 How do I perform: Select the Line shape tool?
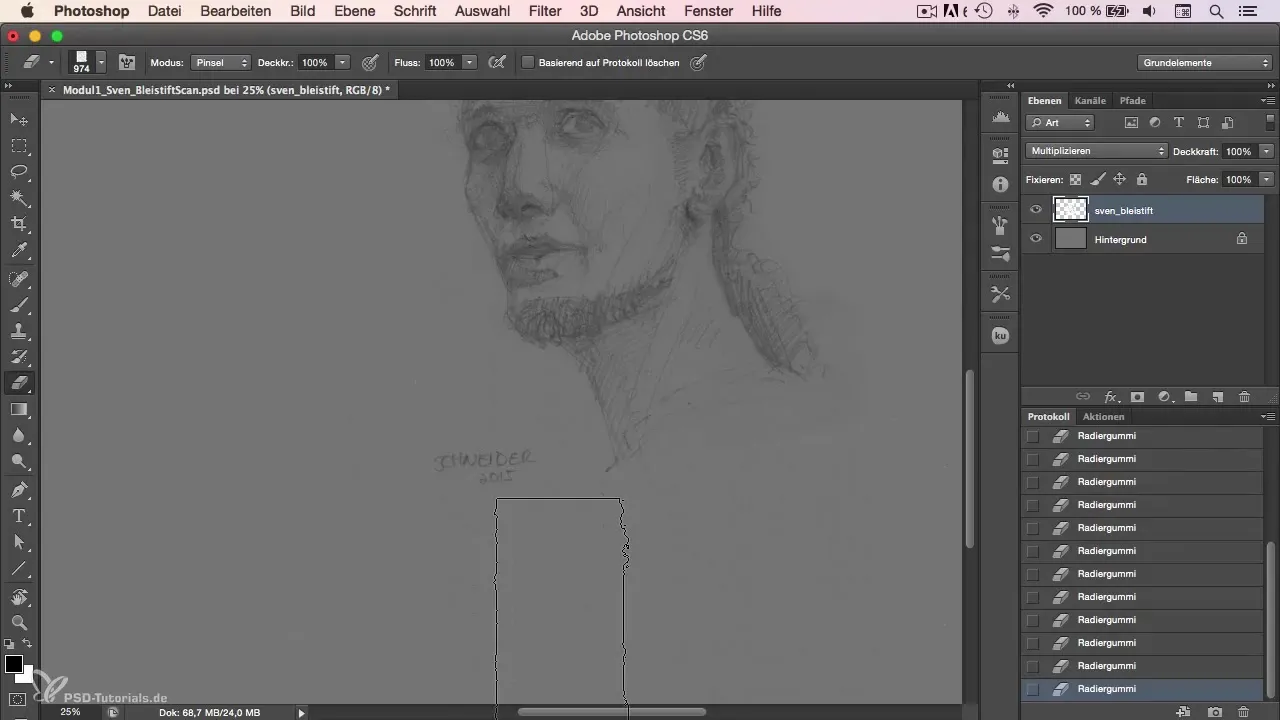[x=19, y=568]
